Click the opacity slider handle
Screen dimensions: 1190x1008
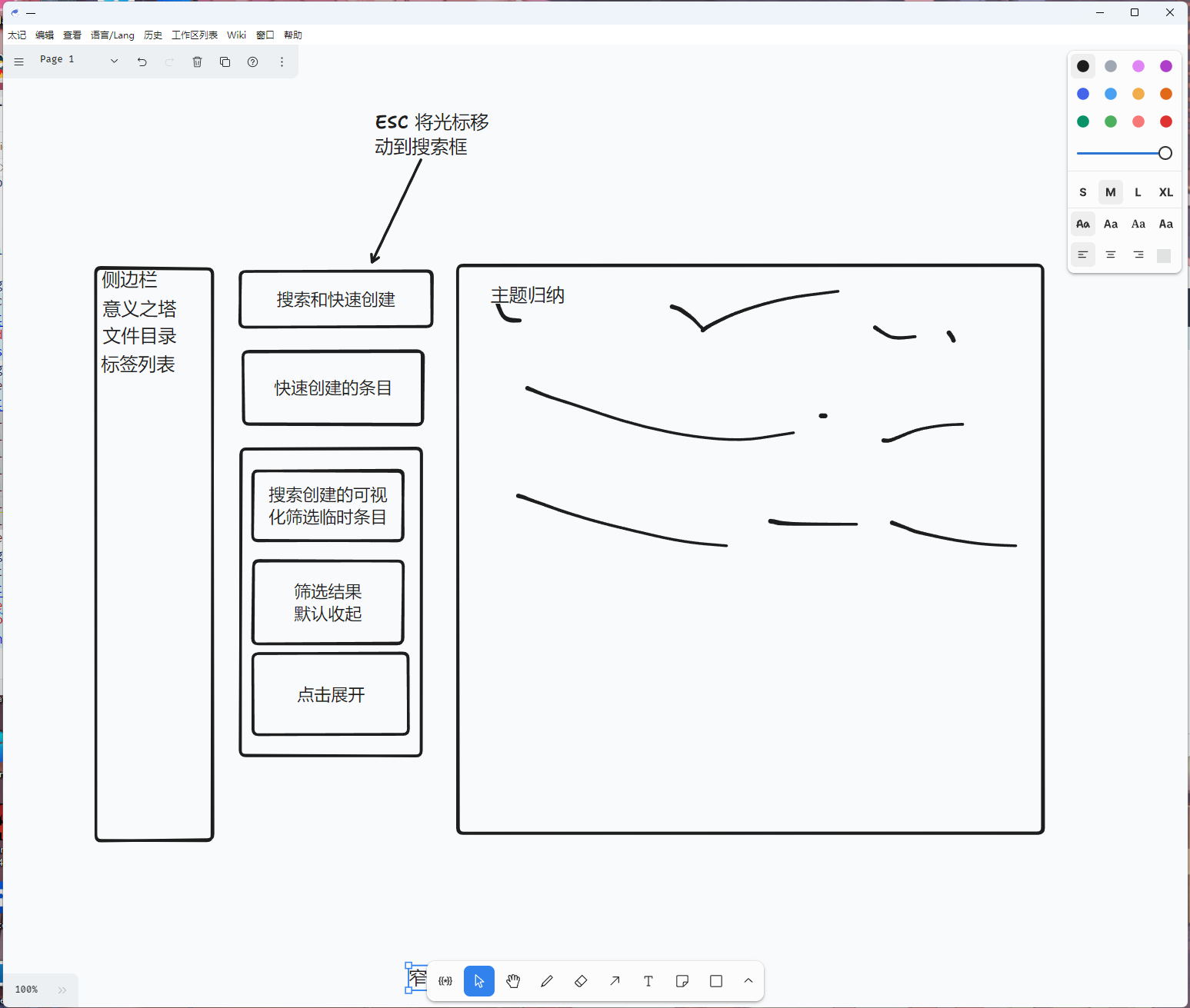[1165, 153]
